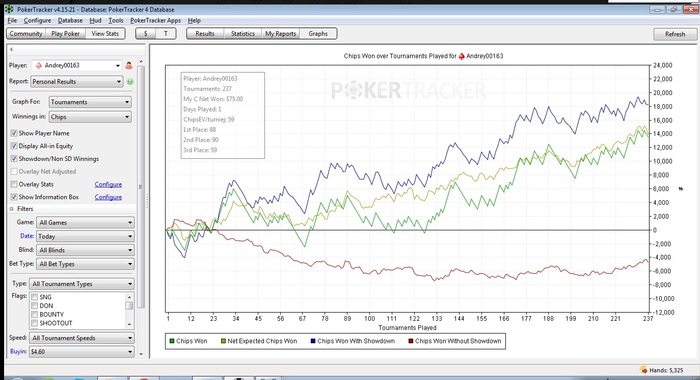Open the Graph For dropdown

[90, 102]
